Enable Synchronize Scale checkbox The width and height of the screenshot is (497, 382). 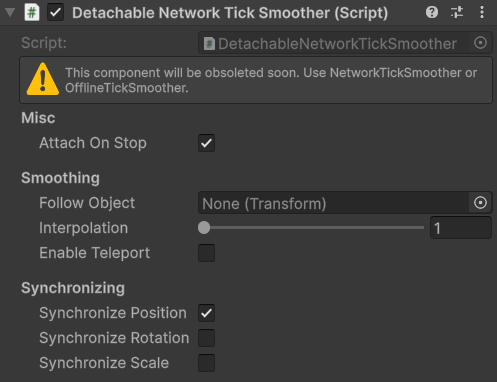tap(206, 363)
